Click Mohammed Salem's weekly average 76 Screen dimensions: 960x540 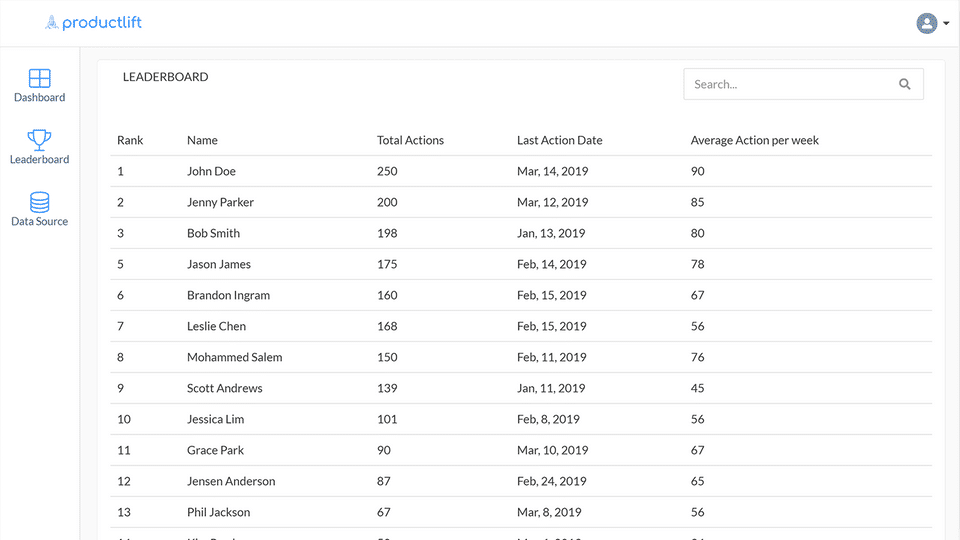[697, 358]
